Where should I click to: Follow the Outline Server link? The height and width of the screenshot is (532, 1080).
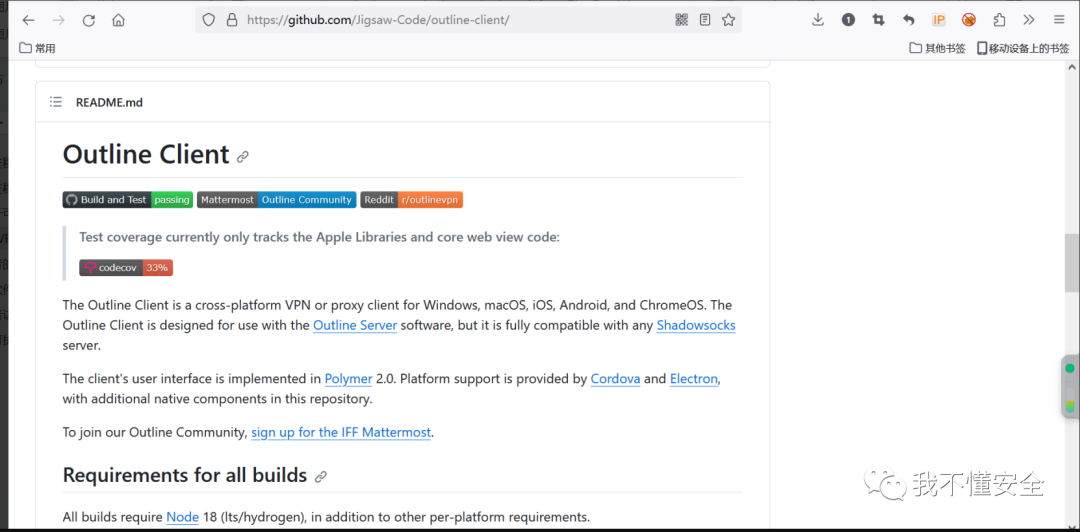click(x=355, y=325)
